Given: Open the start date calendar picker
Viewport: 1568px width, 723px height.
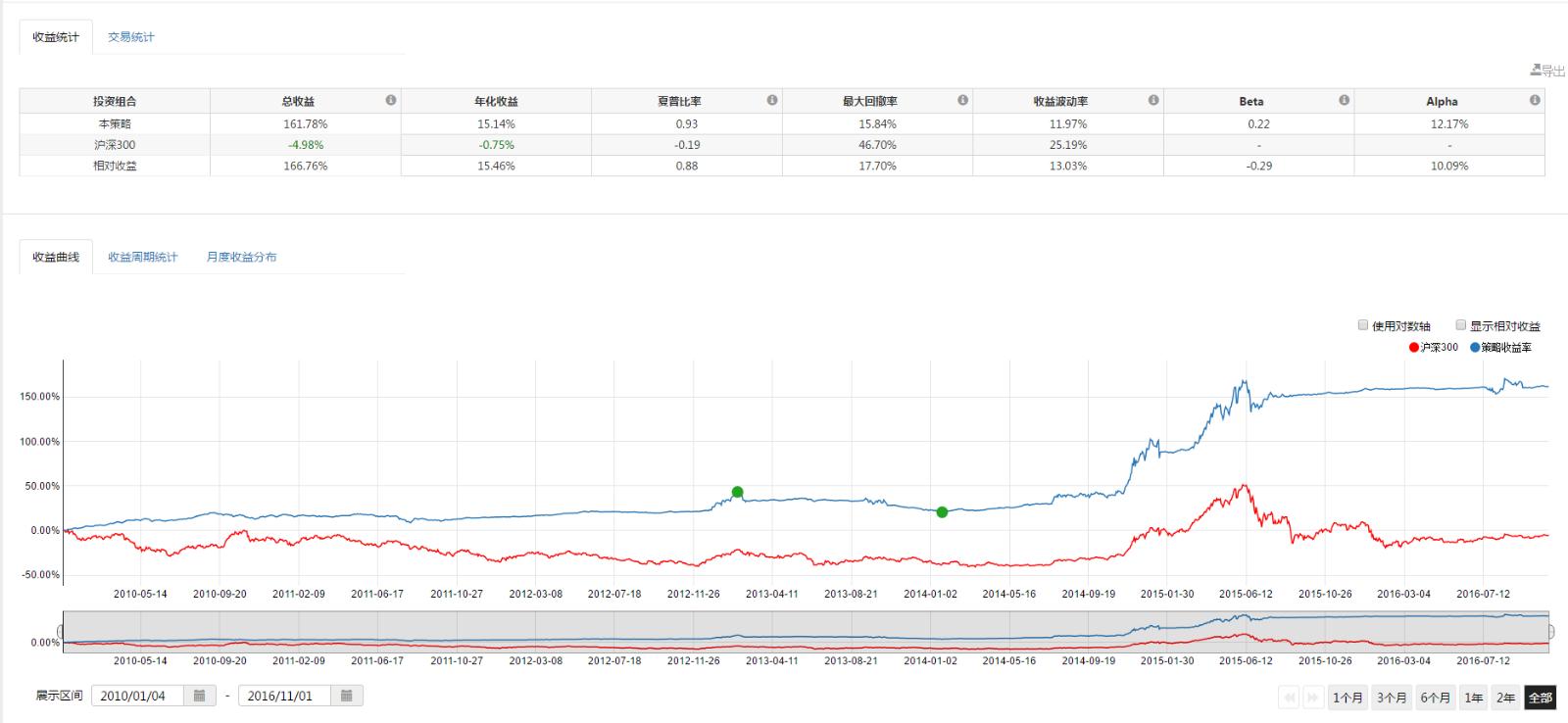Looking at the screenshot, I should [x=199, y=696].
